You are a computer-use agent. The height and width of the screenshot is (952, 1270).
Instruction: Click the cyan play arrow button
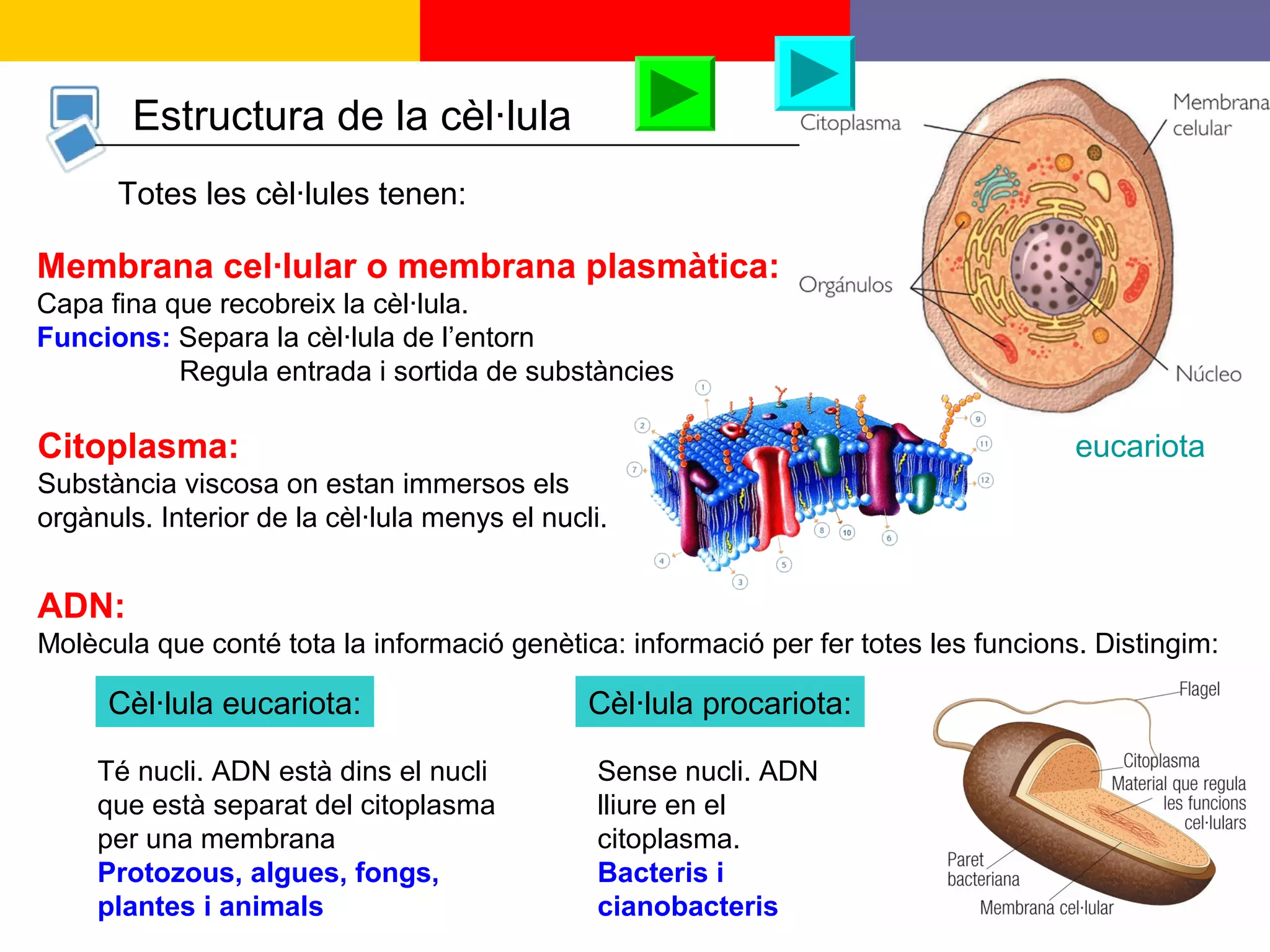(x=814, y=74)
